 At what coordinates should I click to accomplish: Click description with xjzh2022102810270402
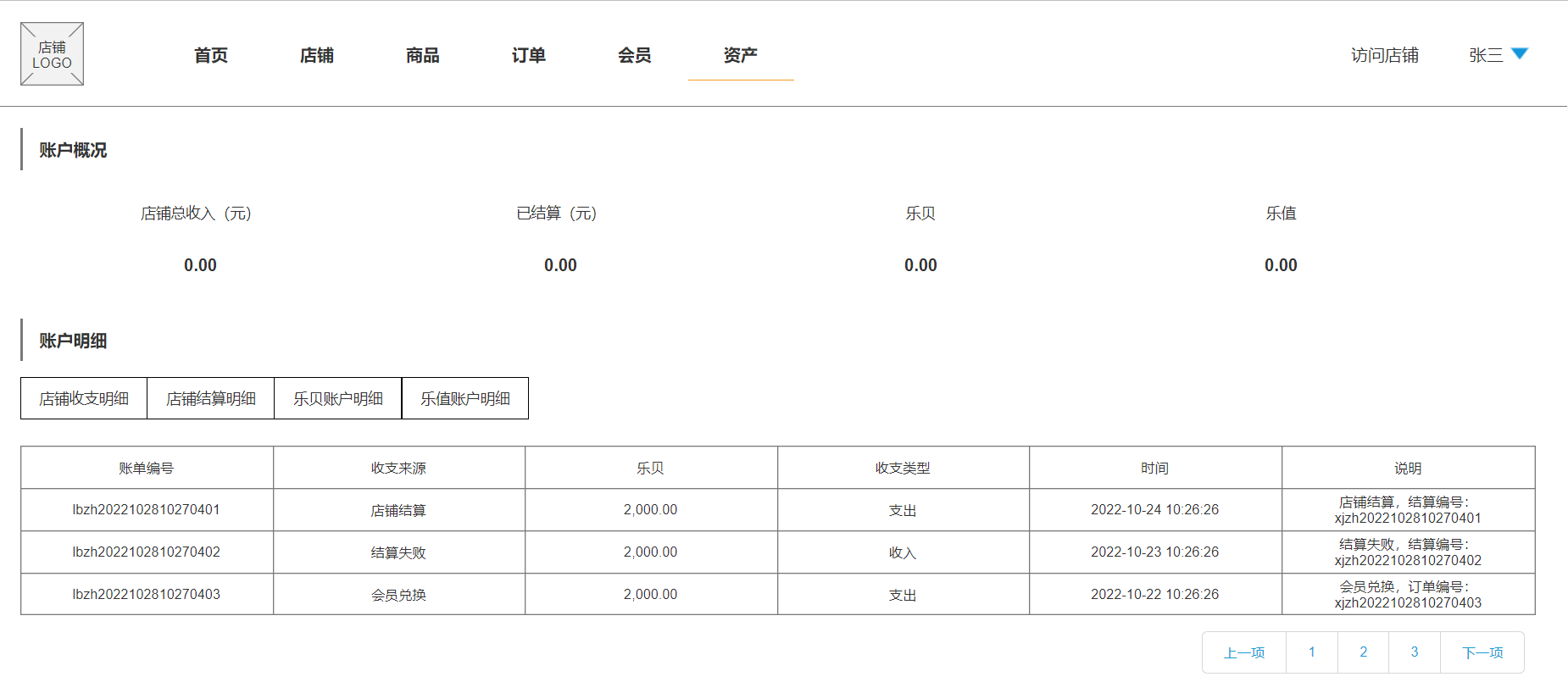1408,552
